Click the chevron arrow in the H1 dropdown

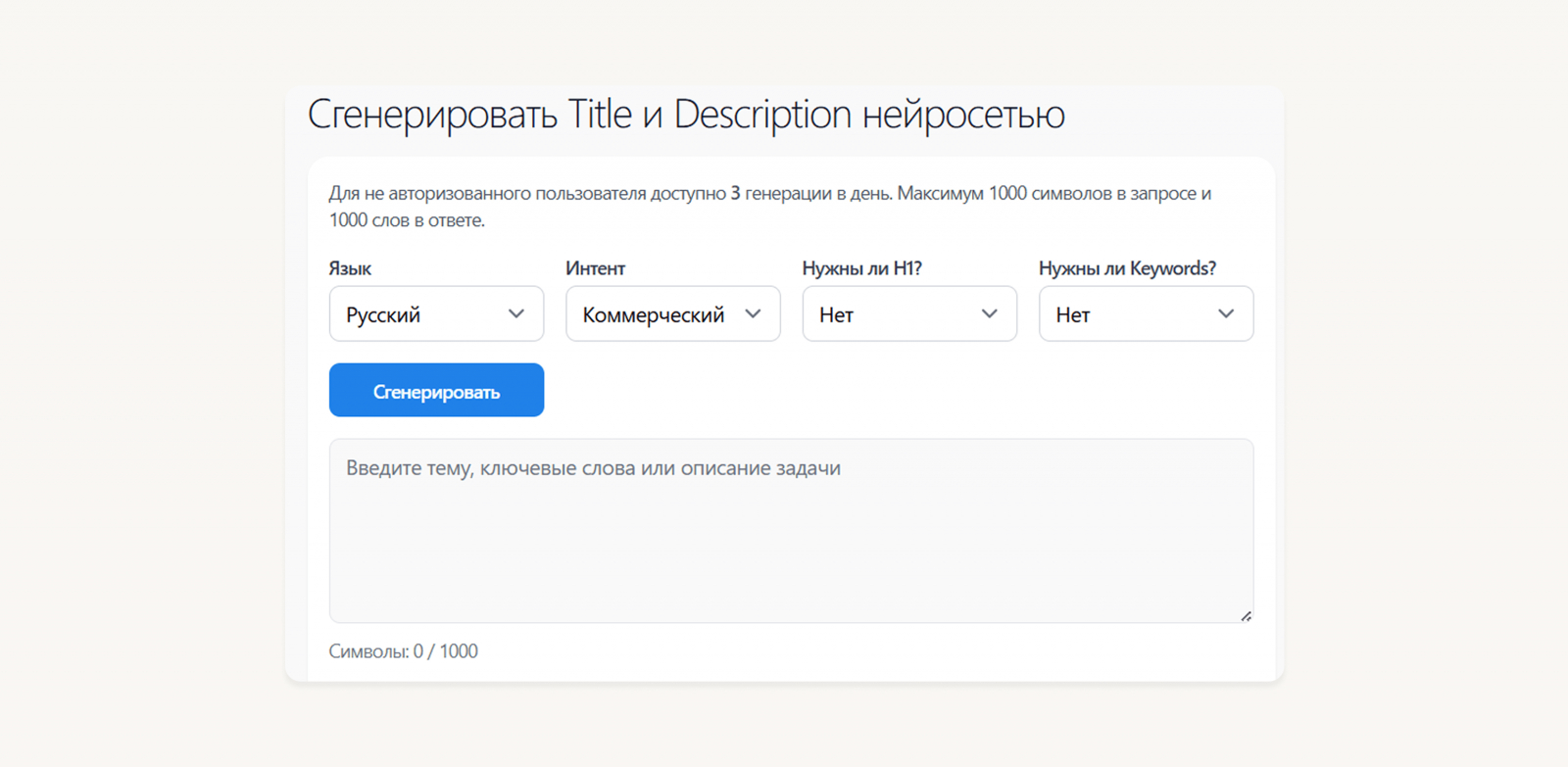990,314
